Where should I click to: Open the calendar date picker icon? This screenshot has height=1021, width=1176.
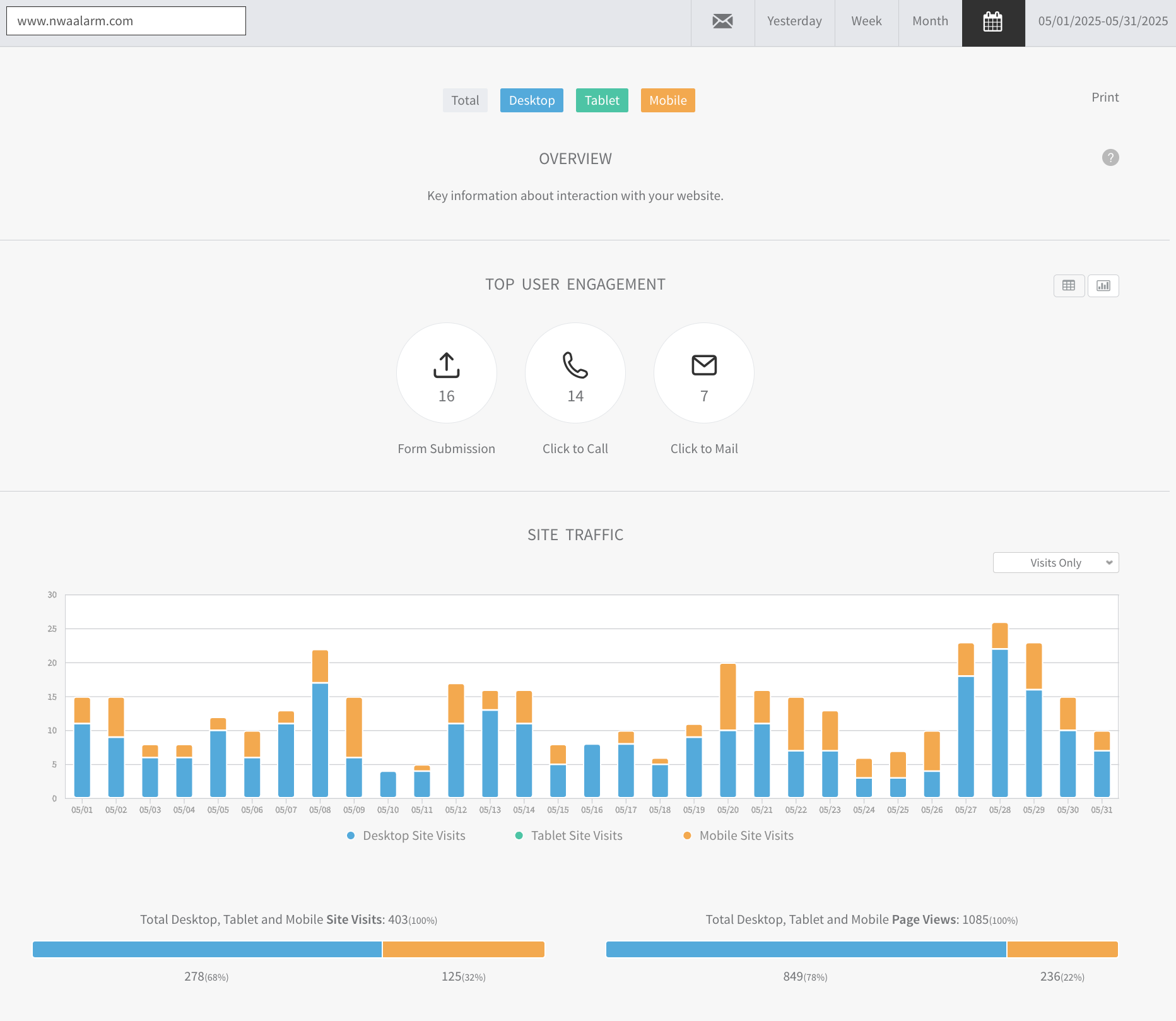993,23
